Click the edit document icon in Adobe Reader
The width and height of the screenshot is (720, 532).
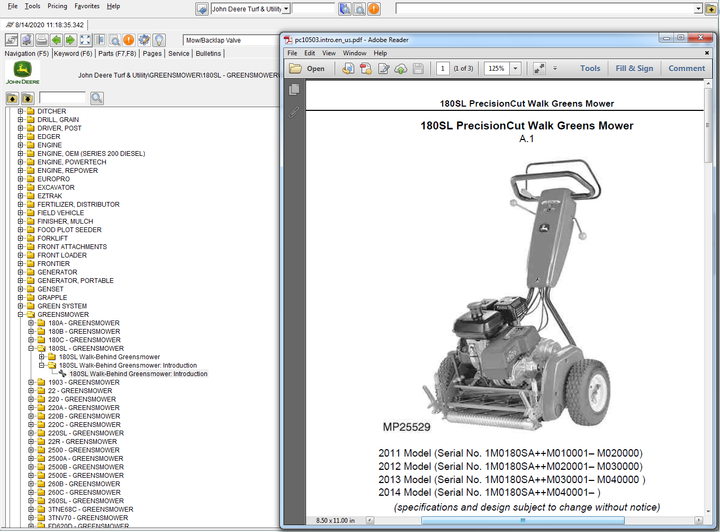tap(383, 68)
